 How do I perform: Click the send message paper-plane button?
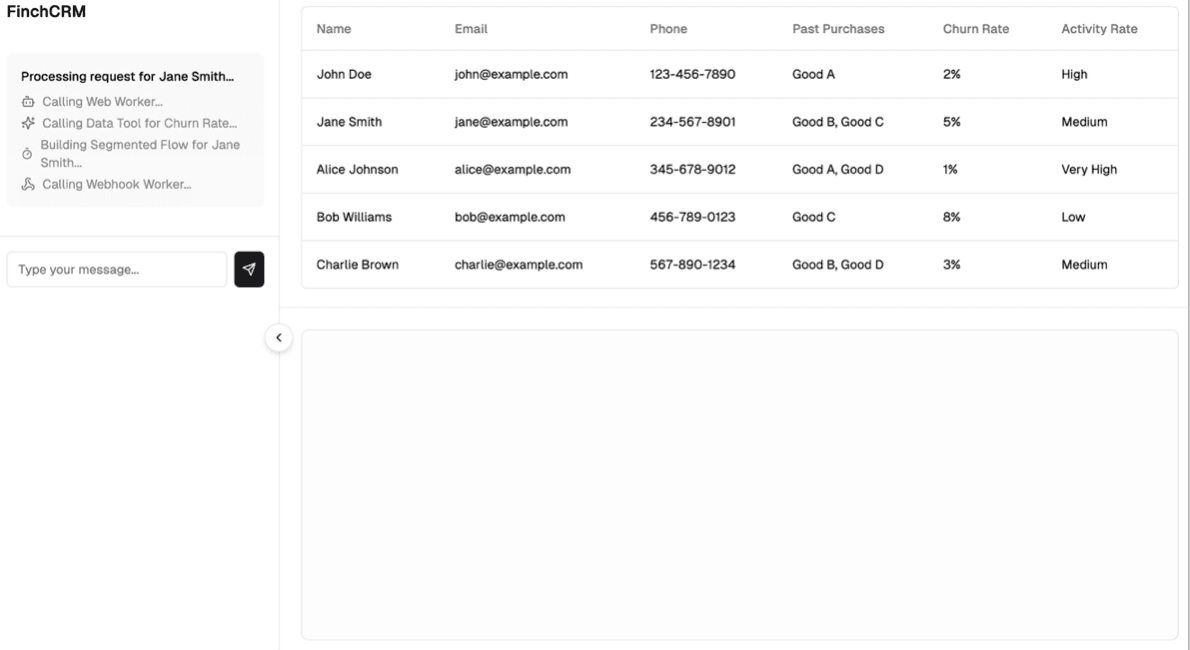tap(249, 270)
